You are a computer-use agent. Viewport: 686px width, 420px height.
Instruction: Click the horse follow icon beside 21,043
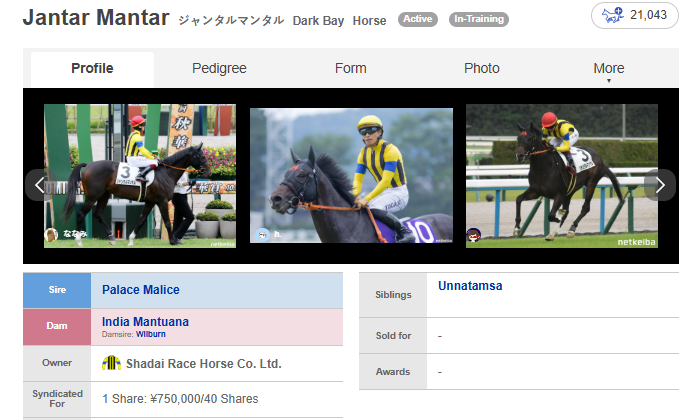pos(612,15)
